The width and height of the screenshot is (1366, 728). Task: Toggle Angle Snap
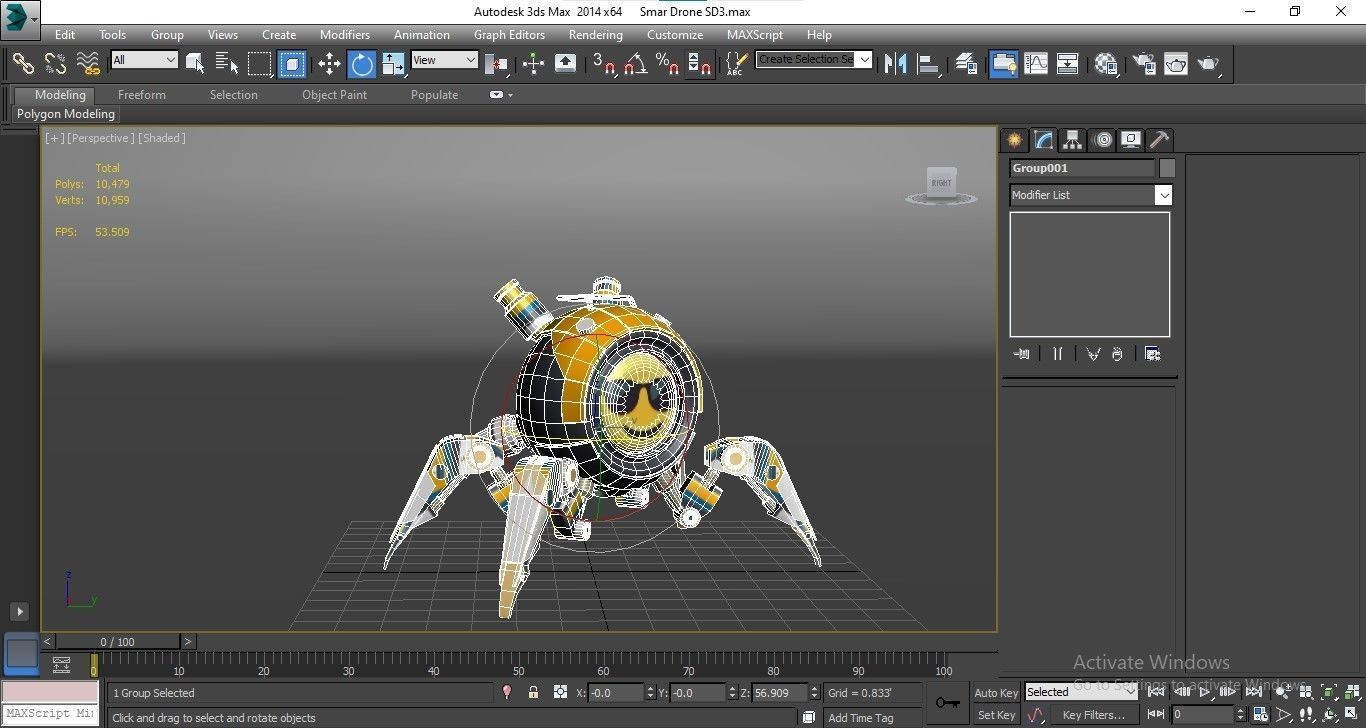click(635, 63)
